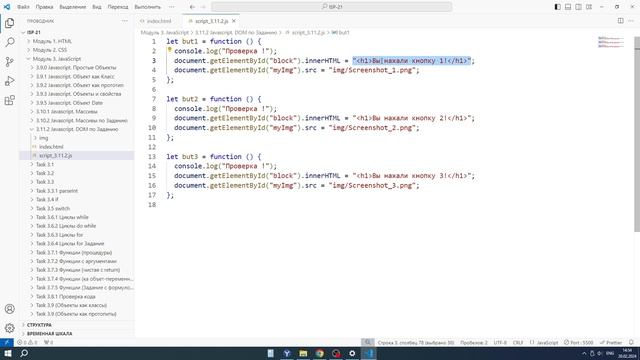Open Explorer panel more actions ellipsis
This screenshot has height=360, width=640.
pyautogui.click(x=124, y=21)
